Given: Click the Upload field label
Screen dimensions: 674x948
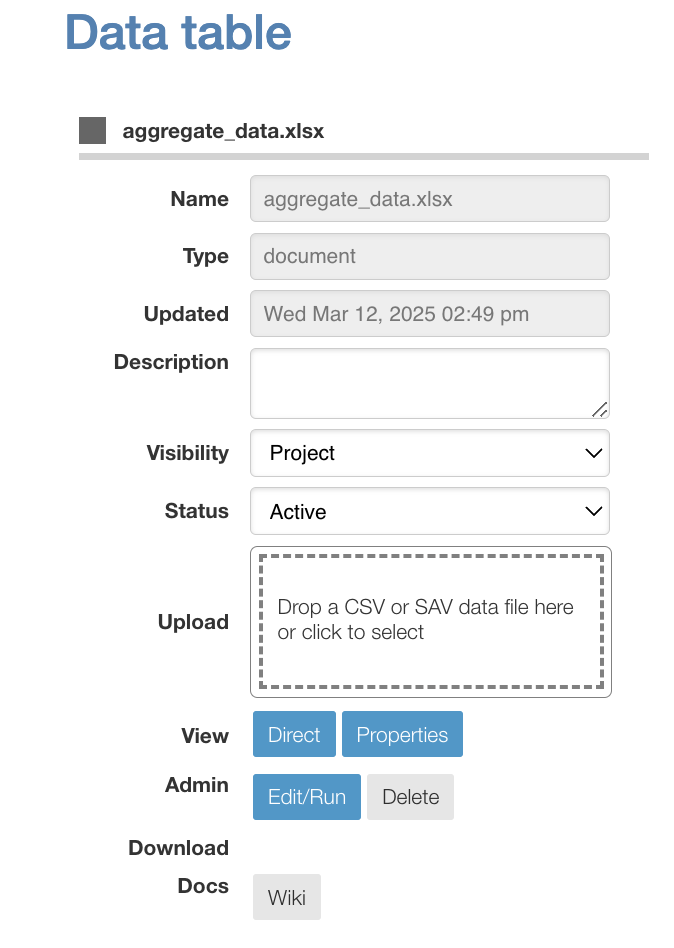Looking at the screenshot, I should tap(193, 622).
